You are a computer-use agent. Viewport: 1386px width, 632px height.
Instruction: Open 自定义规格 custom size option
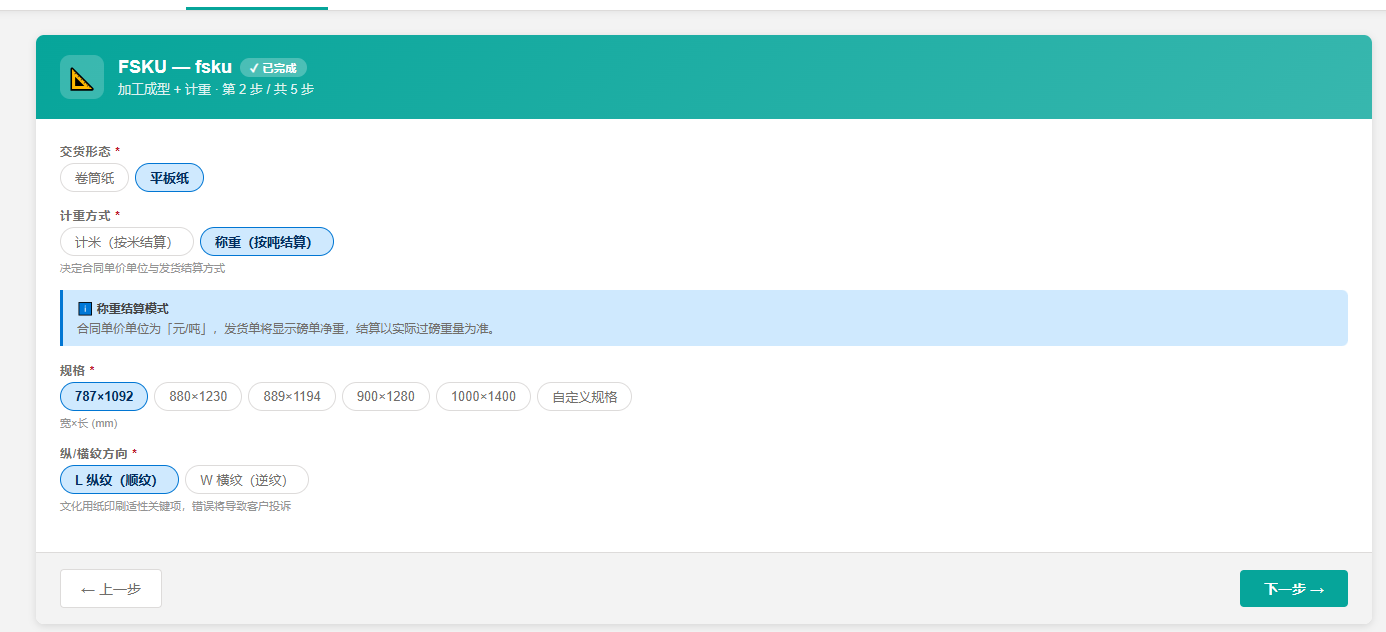coord(584,397)
